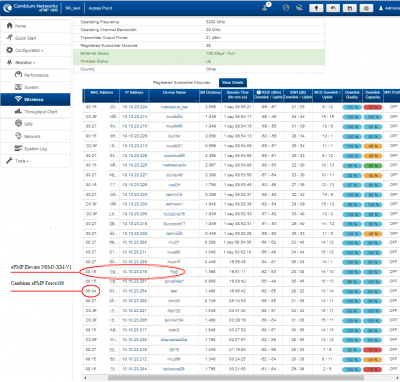
Task: Click the save floppy-disk button
Action: click(349, 8)
